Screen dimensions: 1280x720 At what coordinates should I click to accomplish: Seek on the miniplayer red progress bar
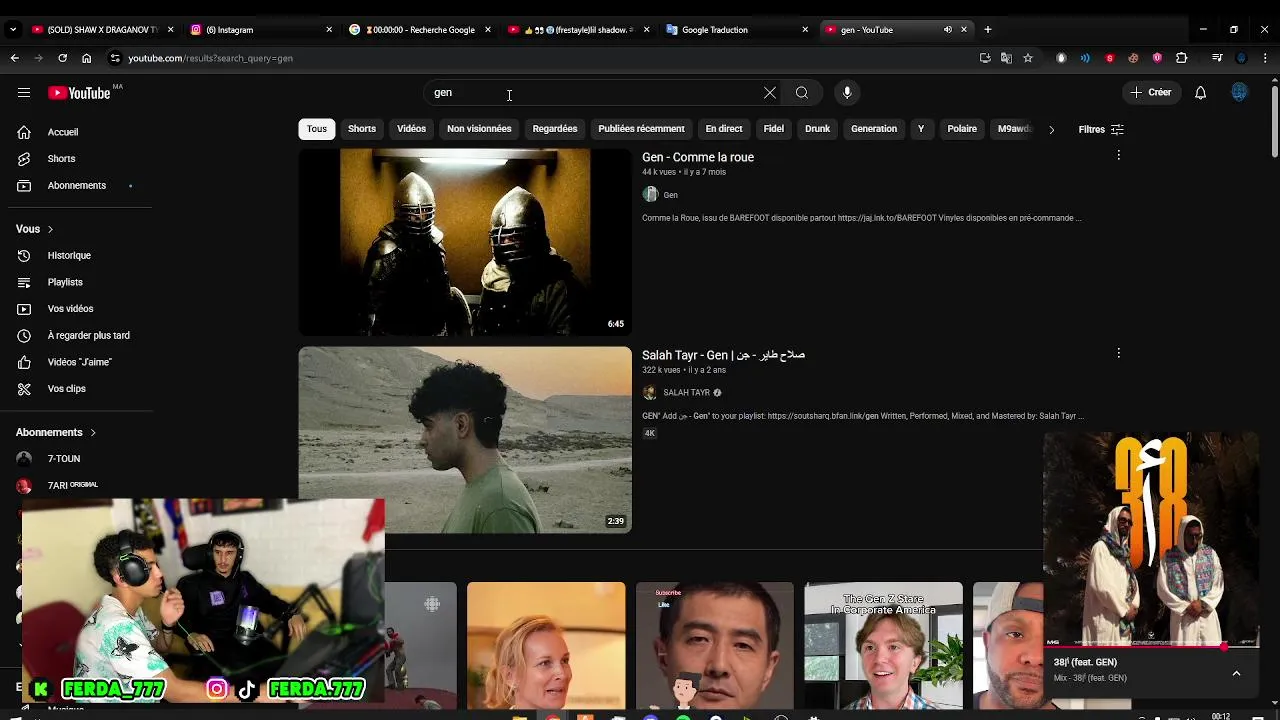1151,647
